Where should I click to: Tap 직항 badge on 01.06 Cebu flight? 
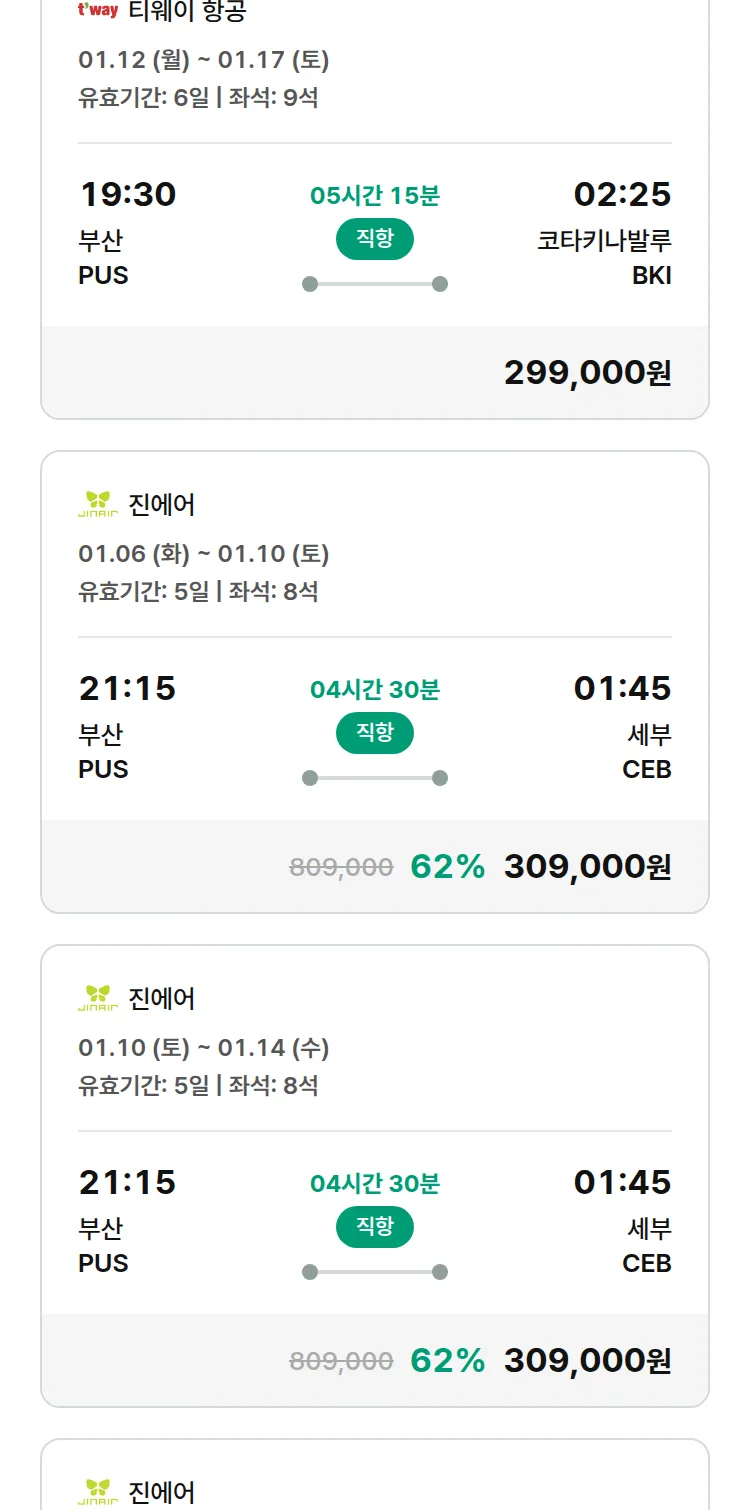click(x=375, y=733)
